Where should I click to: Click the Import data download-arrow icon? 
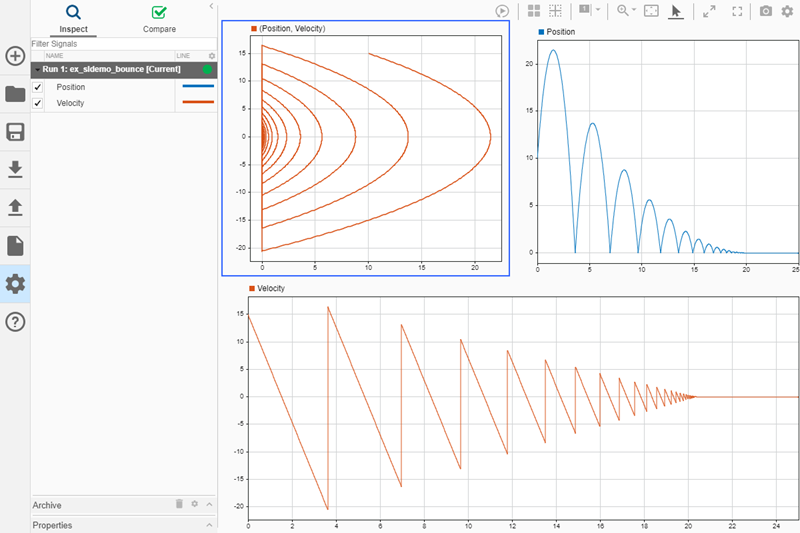coord(15,169)
